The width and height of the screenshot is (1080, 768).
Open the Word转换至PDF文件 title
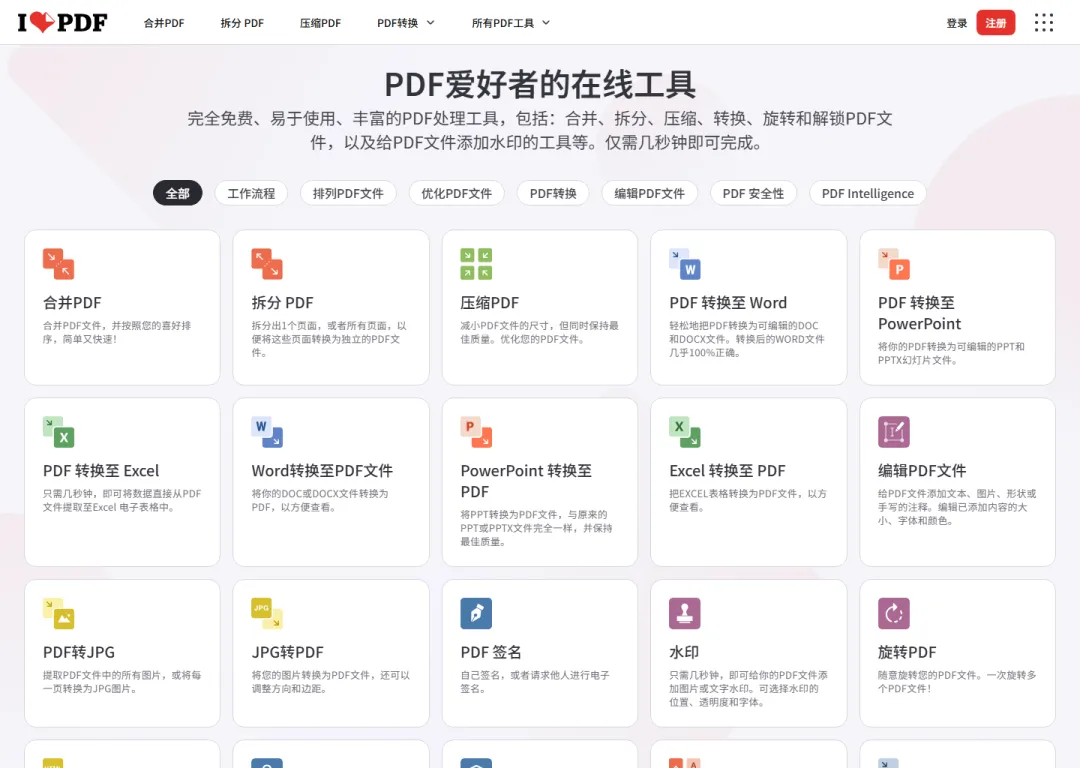[x=322, y=470]
